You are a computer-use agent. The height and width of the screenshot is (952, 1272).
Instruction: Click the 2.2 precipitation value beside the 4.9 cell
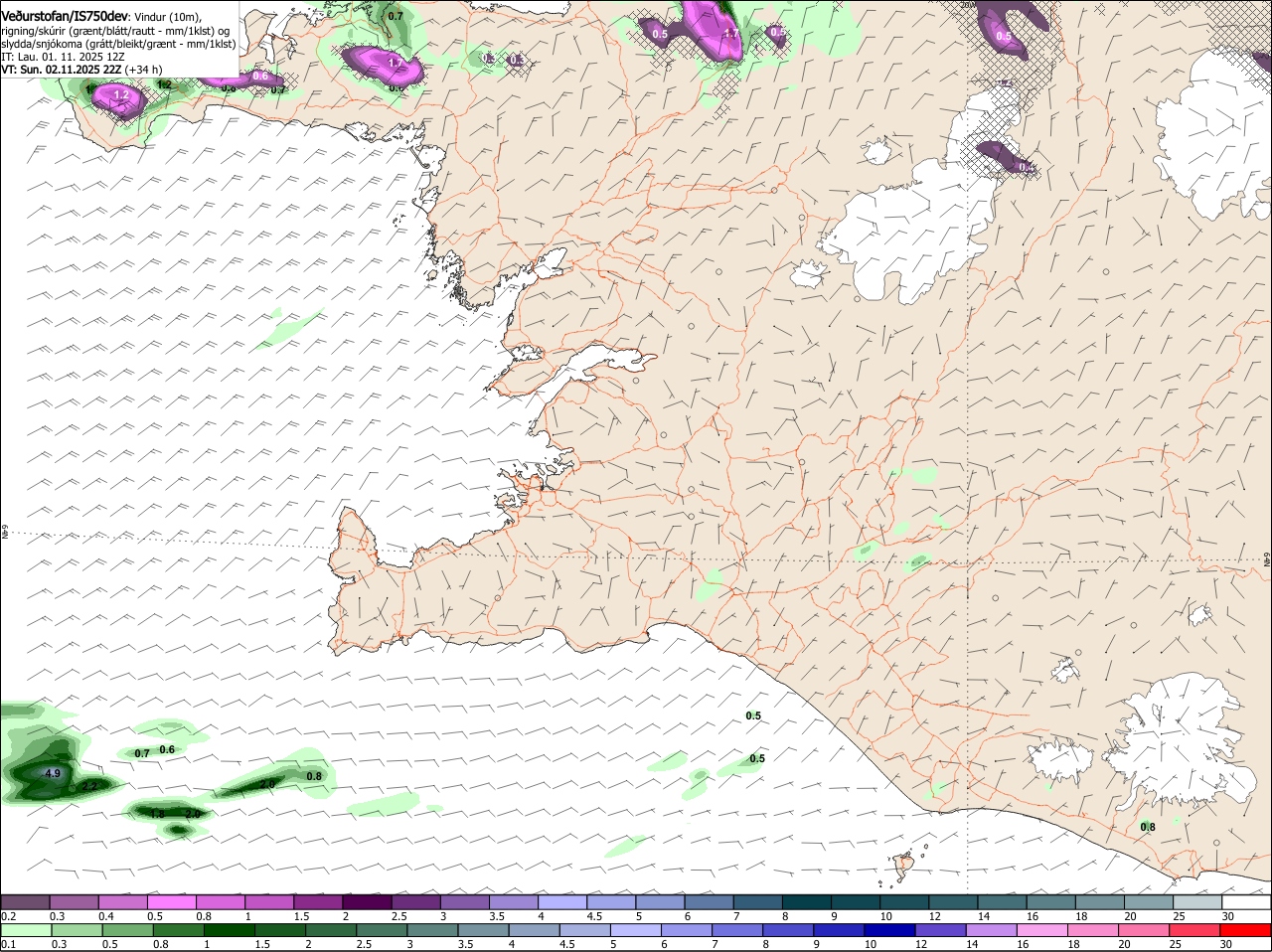pyautogui.click(x=89, y=786)
